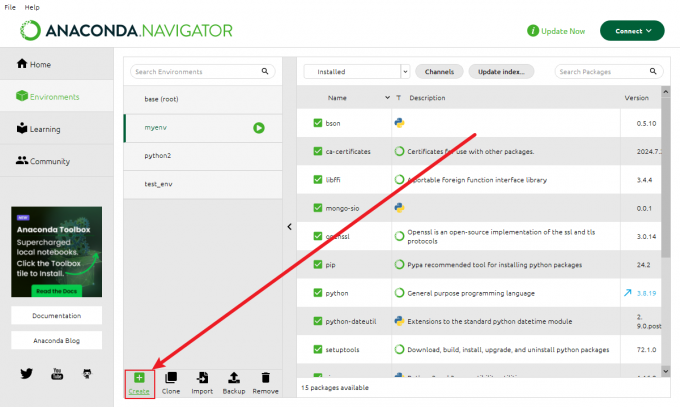The width and height of the screenshot is (680, 407).
Task: Open the Installed package filter dropdown
Action: (356, 72)
